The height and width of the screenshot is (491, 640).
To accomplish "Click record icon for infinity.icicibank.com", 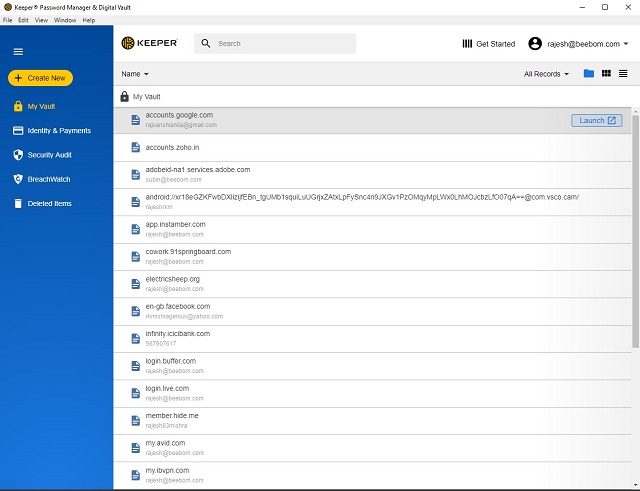I will pos(136,339).
